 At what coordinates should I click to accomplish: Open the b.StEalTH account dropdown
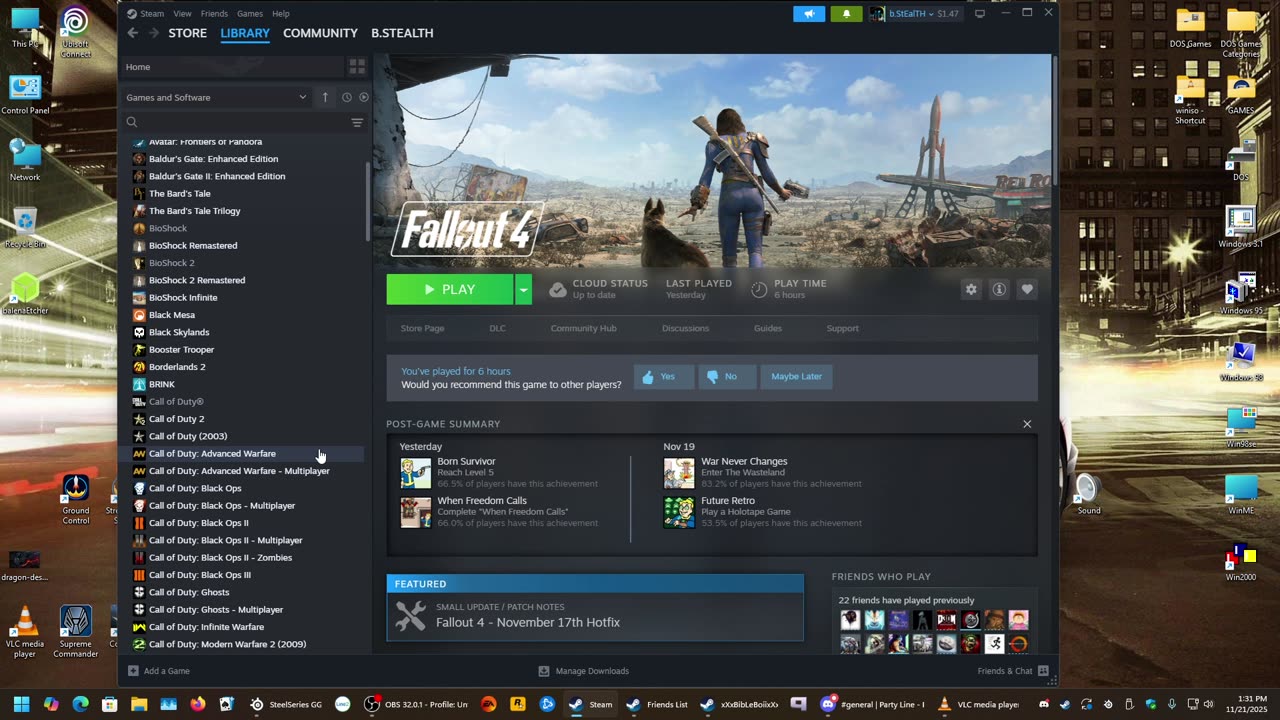[914, 13]
